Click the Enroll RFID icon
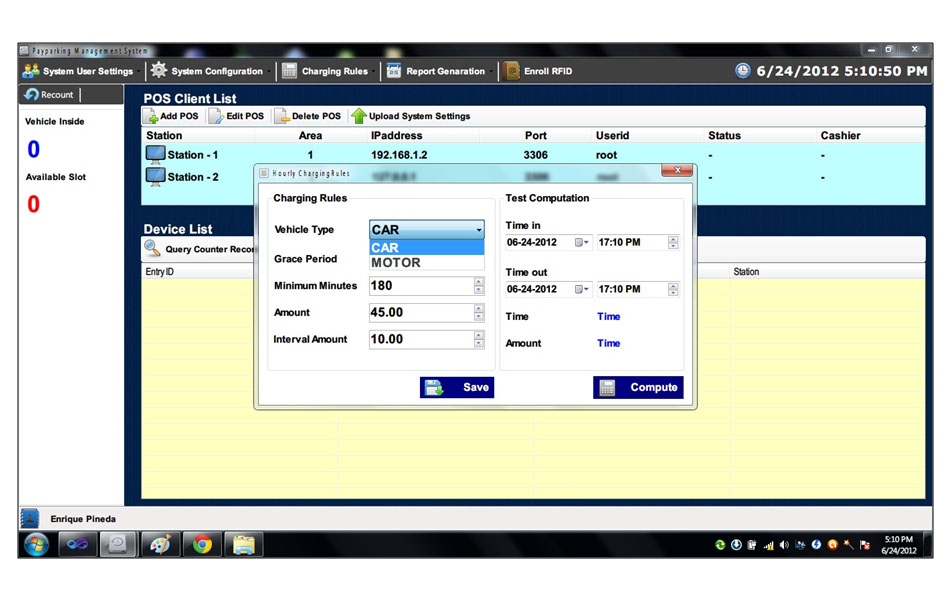The height and width of the screenshot is (600, 950). click(512, 71)
